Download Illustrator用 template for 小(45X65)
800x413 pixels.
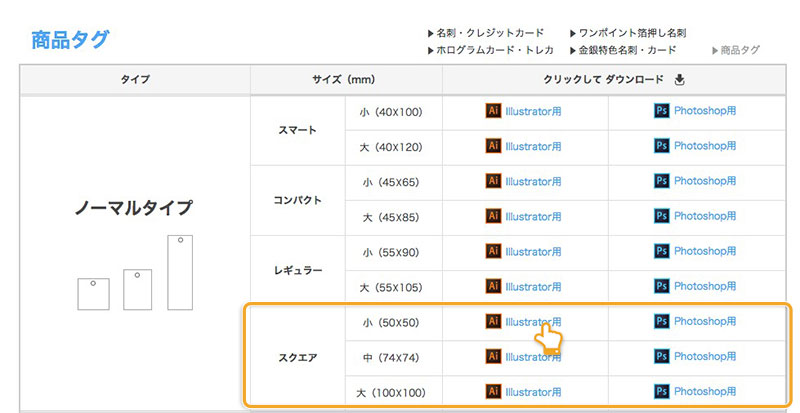click(x=533, y=181)
